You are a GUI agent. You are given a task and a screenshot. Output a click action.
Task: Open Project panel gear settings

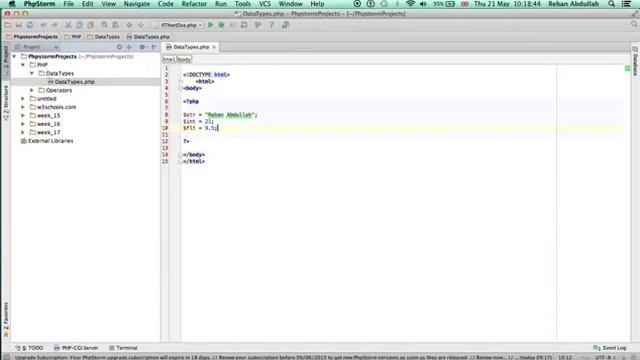coord(142,47)
